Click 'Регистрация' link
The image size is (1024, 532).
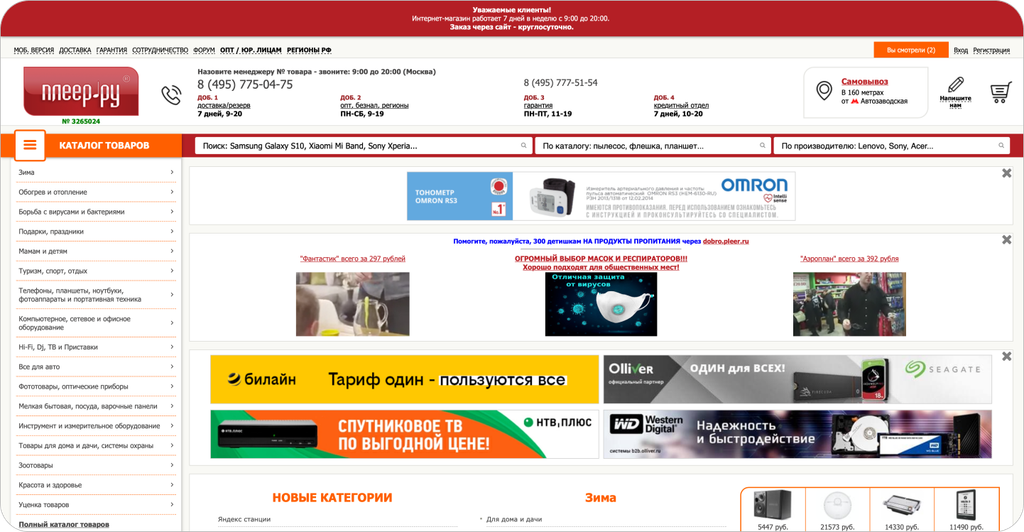pyautogui.click(x=991, y=50)
